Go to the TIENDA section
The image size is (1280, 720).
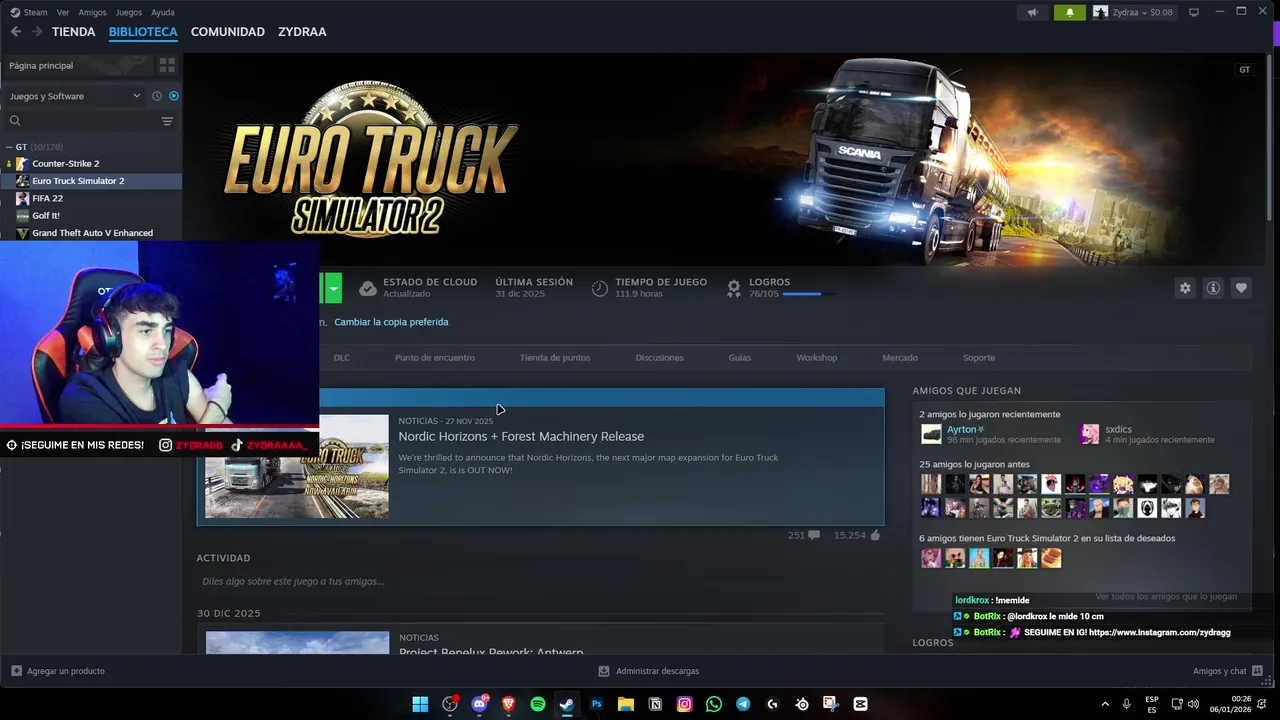point(74,32)
